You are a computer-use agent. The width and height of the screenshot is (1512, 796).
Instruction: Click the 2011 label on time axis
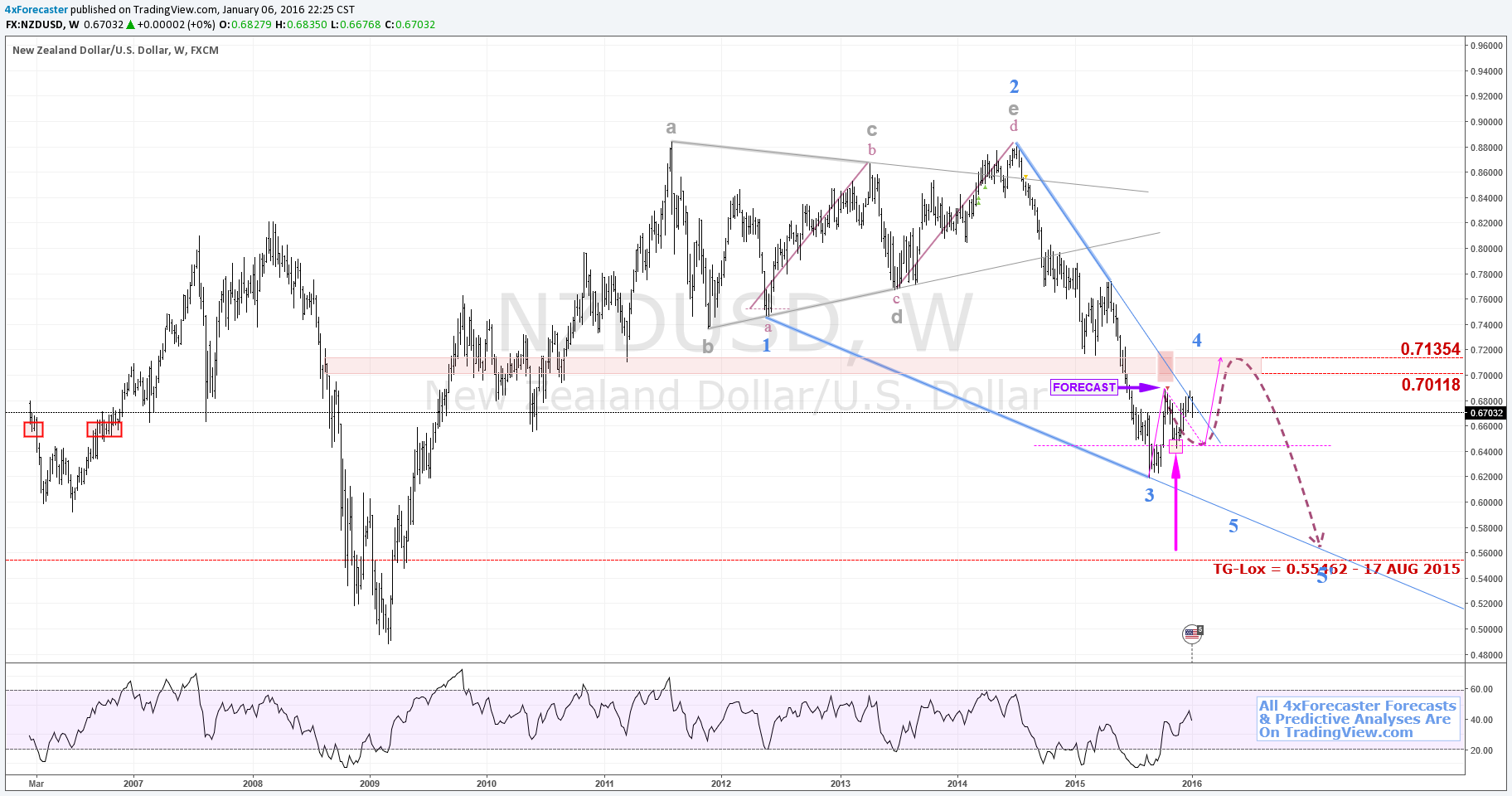(605, 784)
